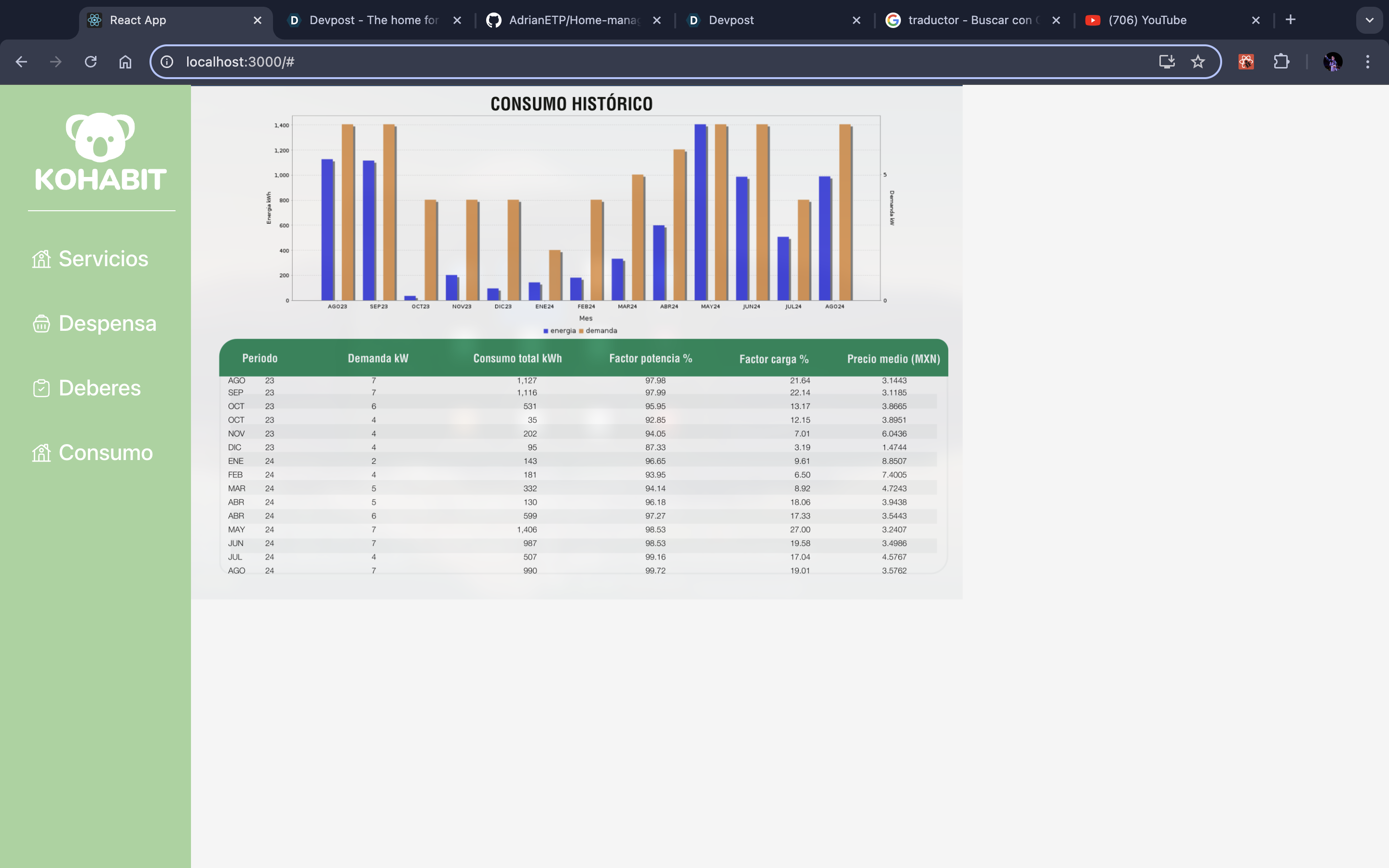Click the install app icon in address bar
1389x868 pixels.
click(x=1166, y=62)
